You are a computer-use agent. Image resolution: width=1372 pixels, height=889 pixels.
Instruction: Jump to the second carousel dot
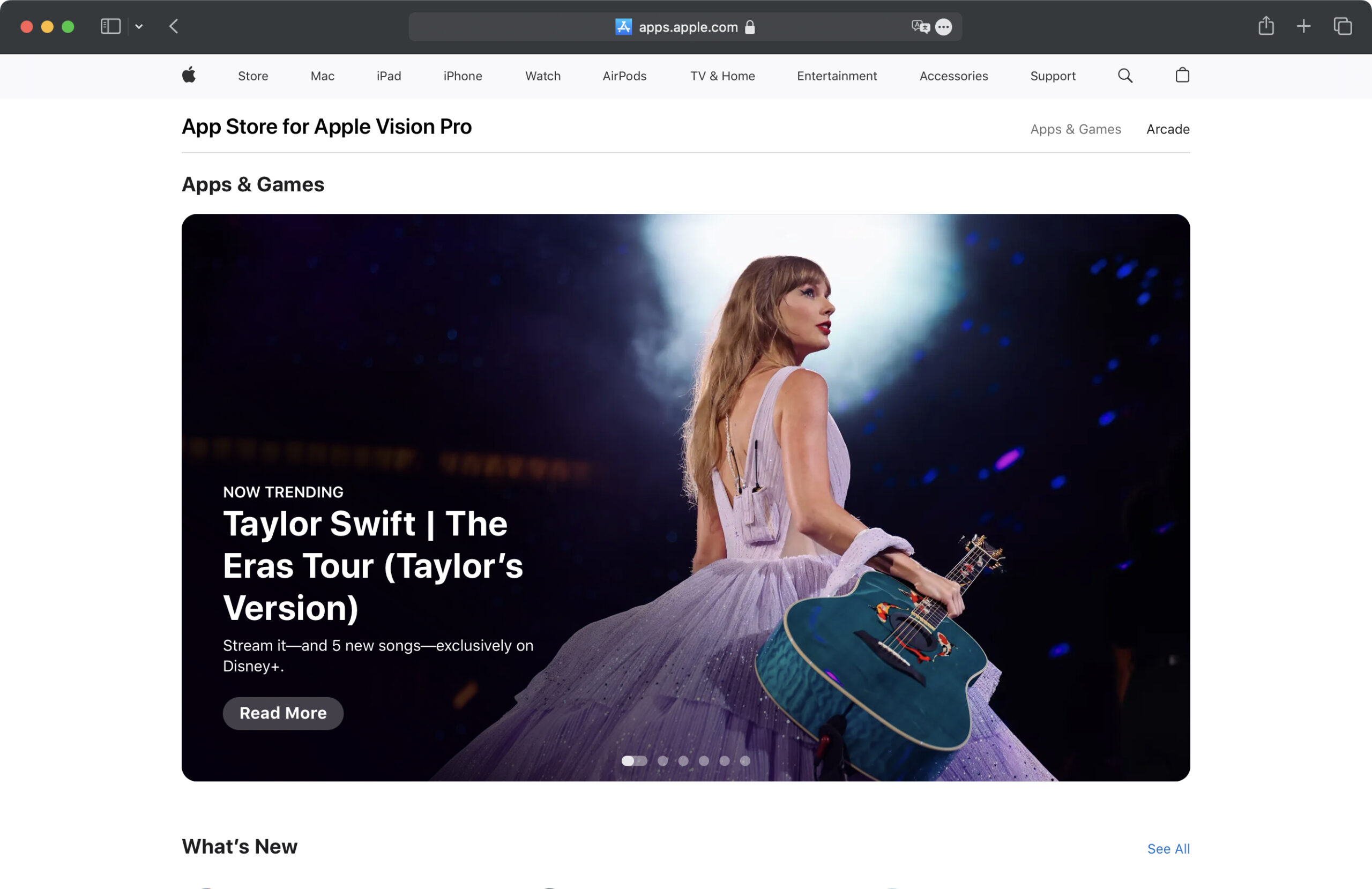663,761
